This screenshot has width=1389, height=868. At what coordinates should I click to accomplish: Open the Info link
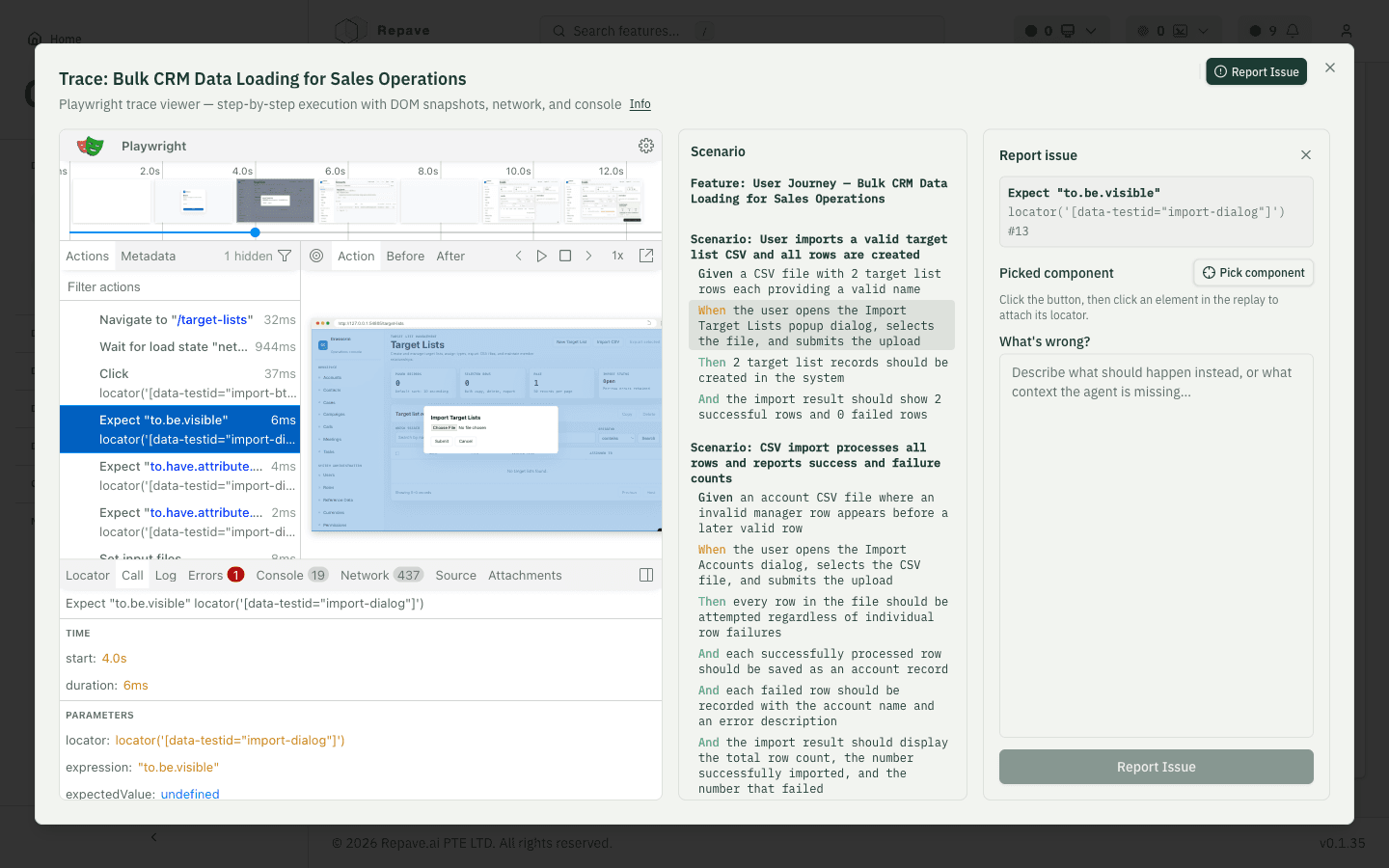(x=640, y=104)
